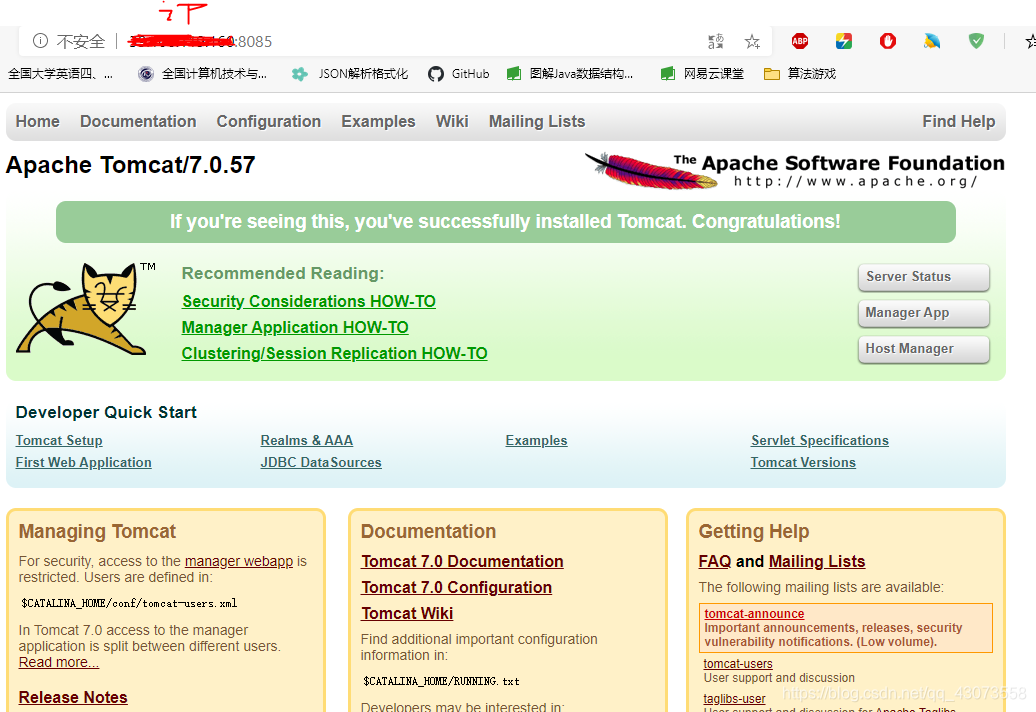Open the ABP adblock extension icon

click(800, 41)
